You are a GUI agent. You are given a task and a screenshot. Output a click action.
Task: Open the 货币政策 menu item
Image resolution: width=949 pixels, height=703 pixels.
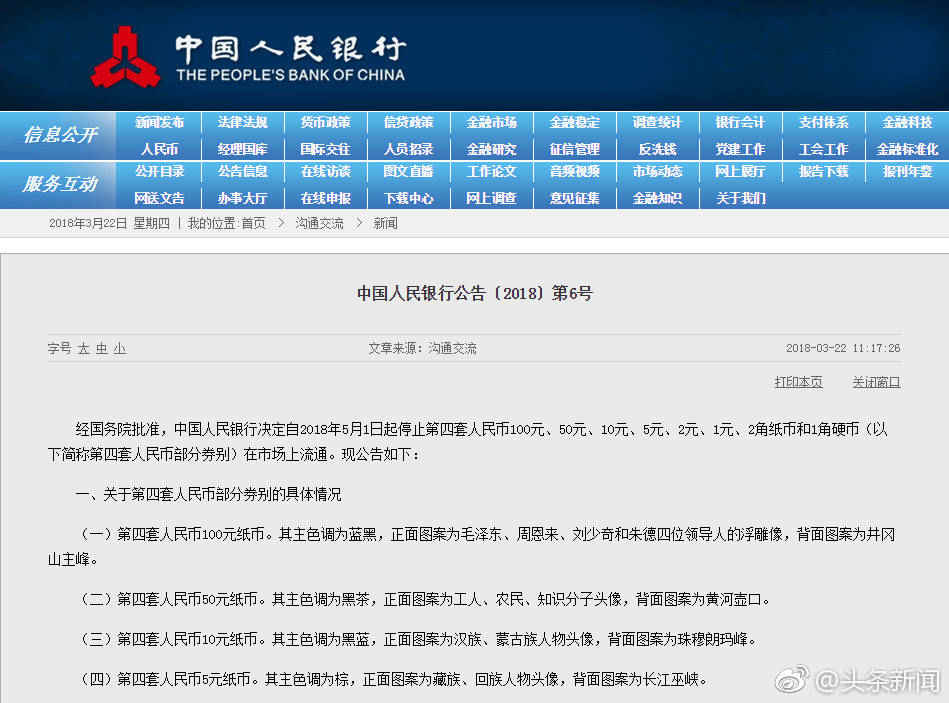click(325, 123)
